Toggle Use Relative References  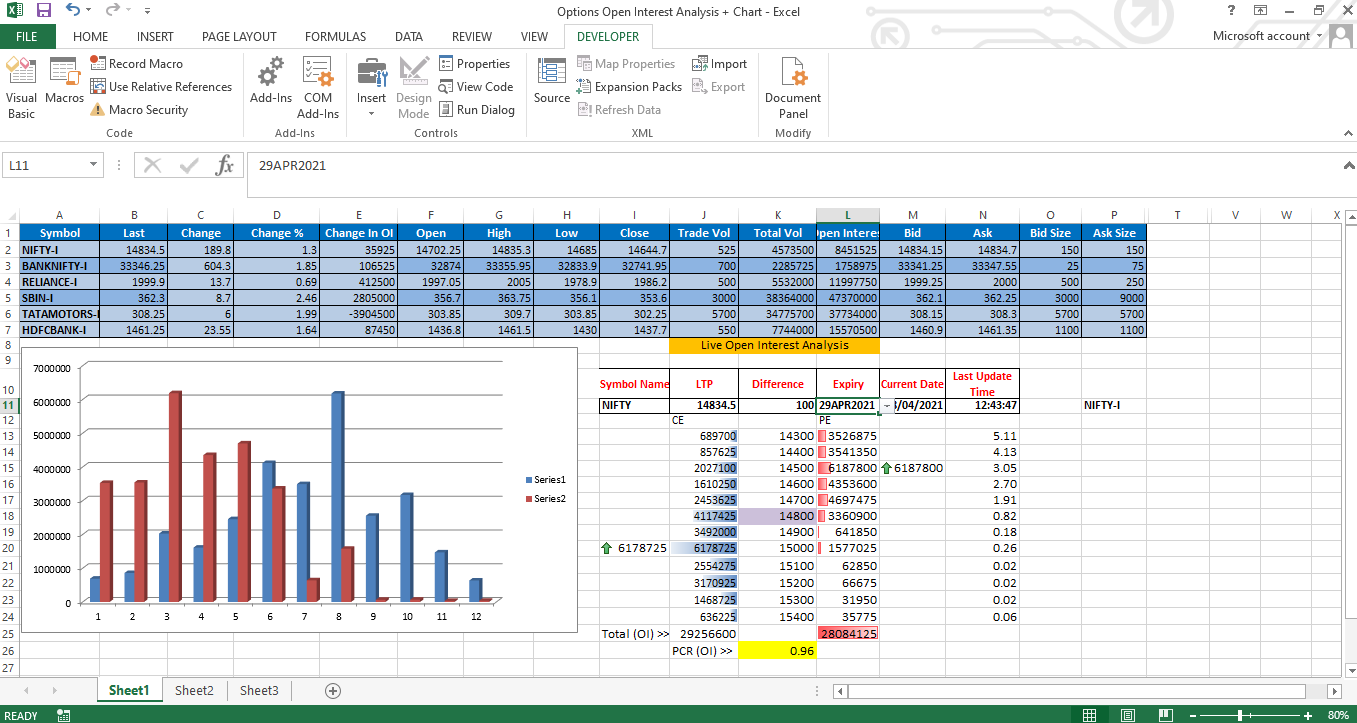point(161,87)
